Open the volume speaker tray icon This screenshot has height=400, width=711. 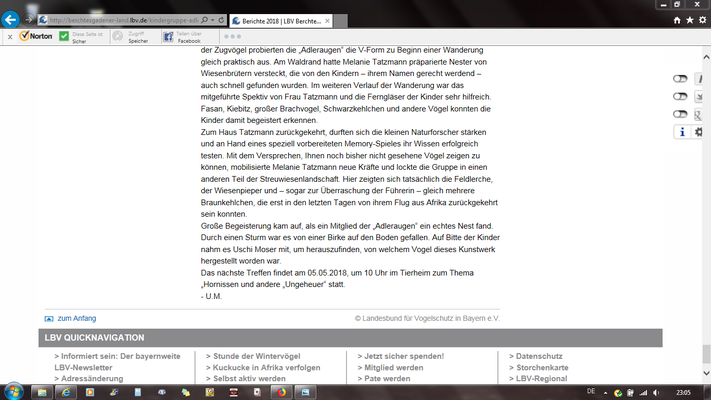point(656,393)
